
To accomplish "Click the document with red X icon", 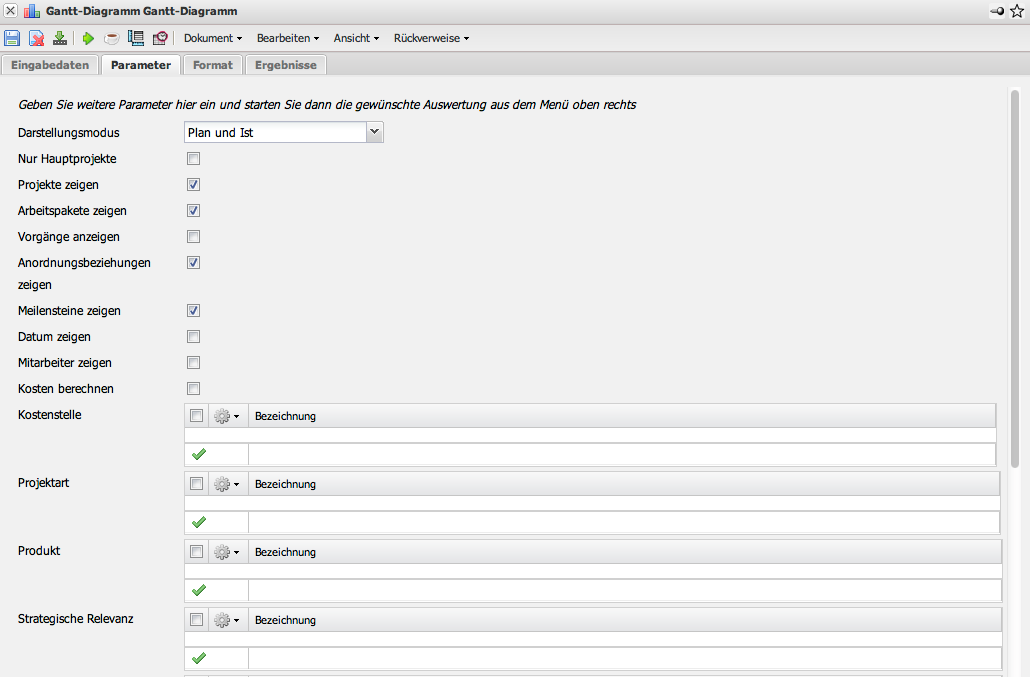I will [x=36, y=38].
